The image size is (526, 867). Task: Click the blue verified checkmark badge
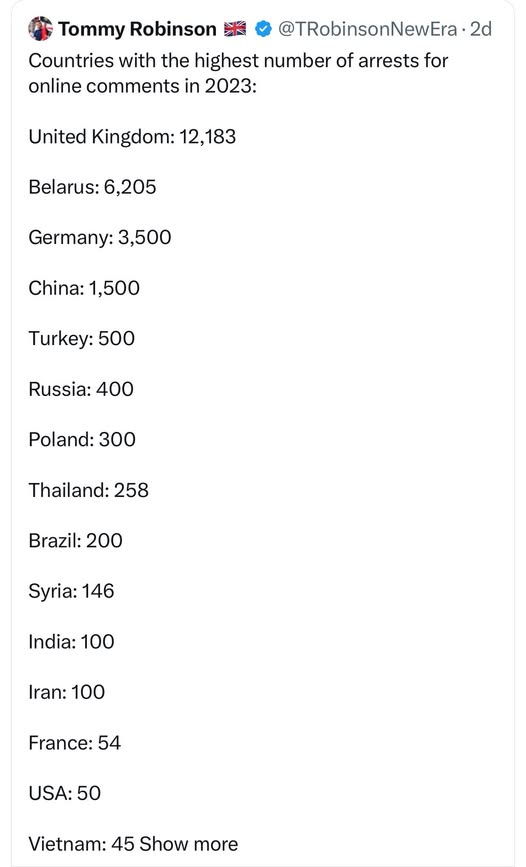(x=263, y=29)
